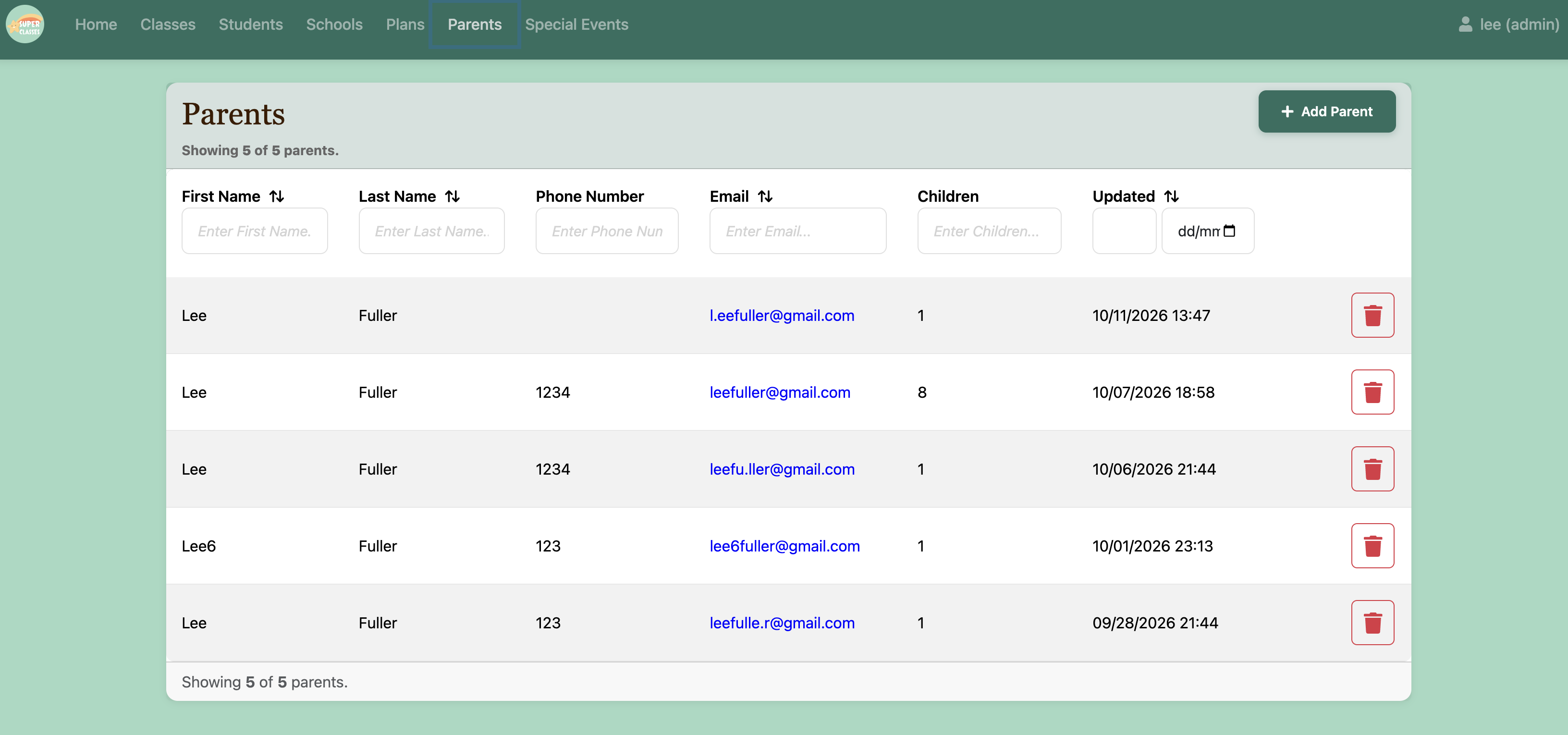
Task: Click the 10/11/2026 13:47 updated value
Action: coord(1151,315)
